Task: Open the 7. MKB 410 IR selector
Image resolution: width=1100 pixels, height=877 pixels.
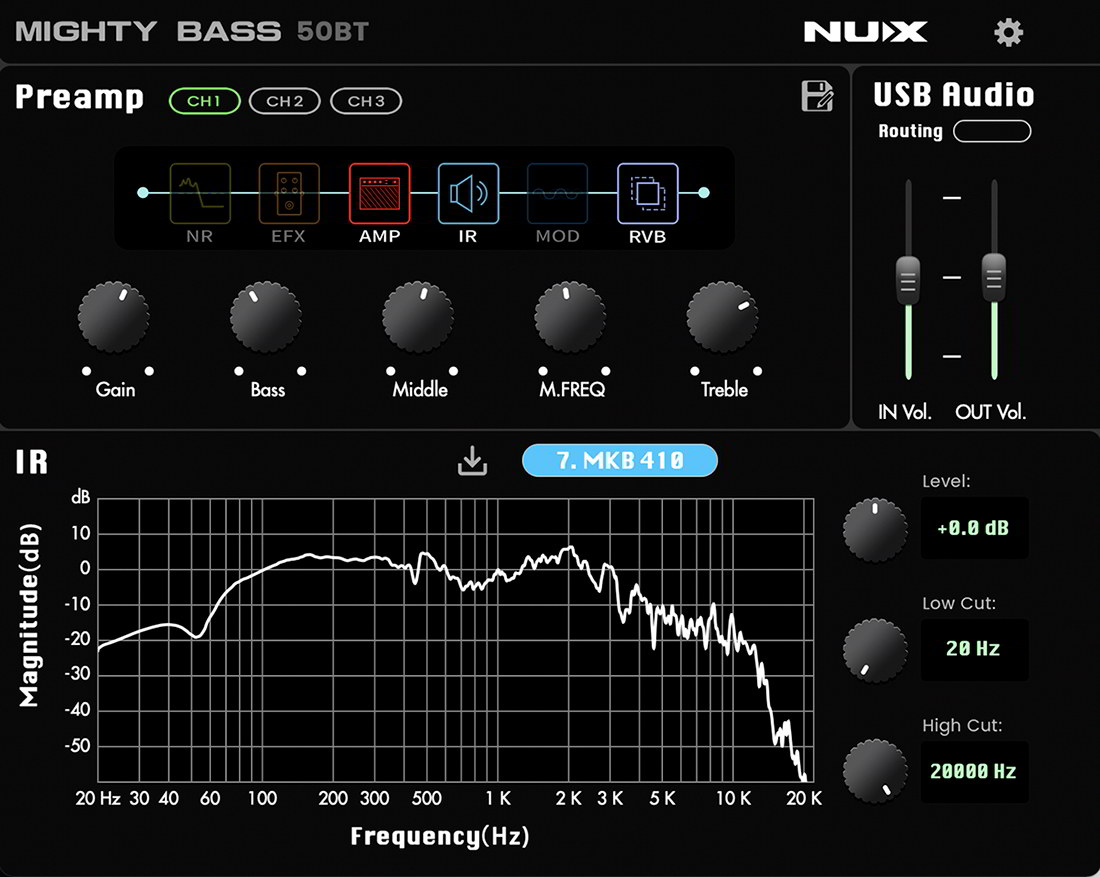Action: [619, 460]
